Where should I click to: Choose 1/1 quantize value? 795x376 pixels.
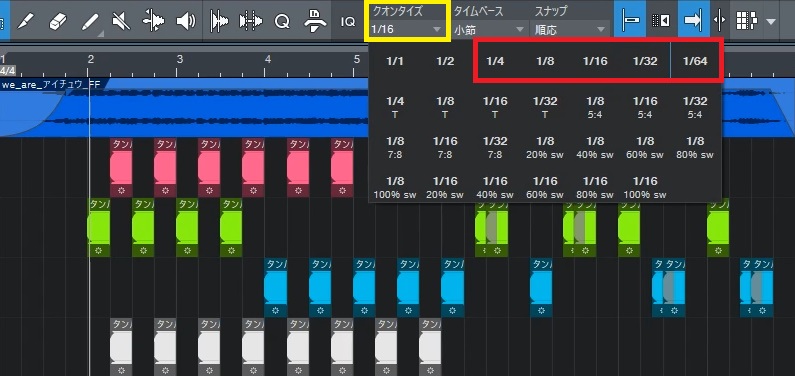point(395,61)
